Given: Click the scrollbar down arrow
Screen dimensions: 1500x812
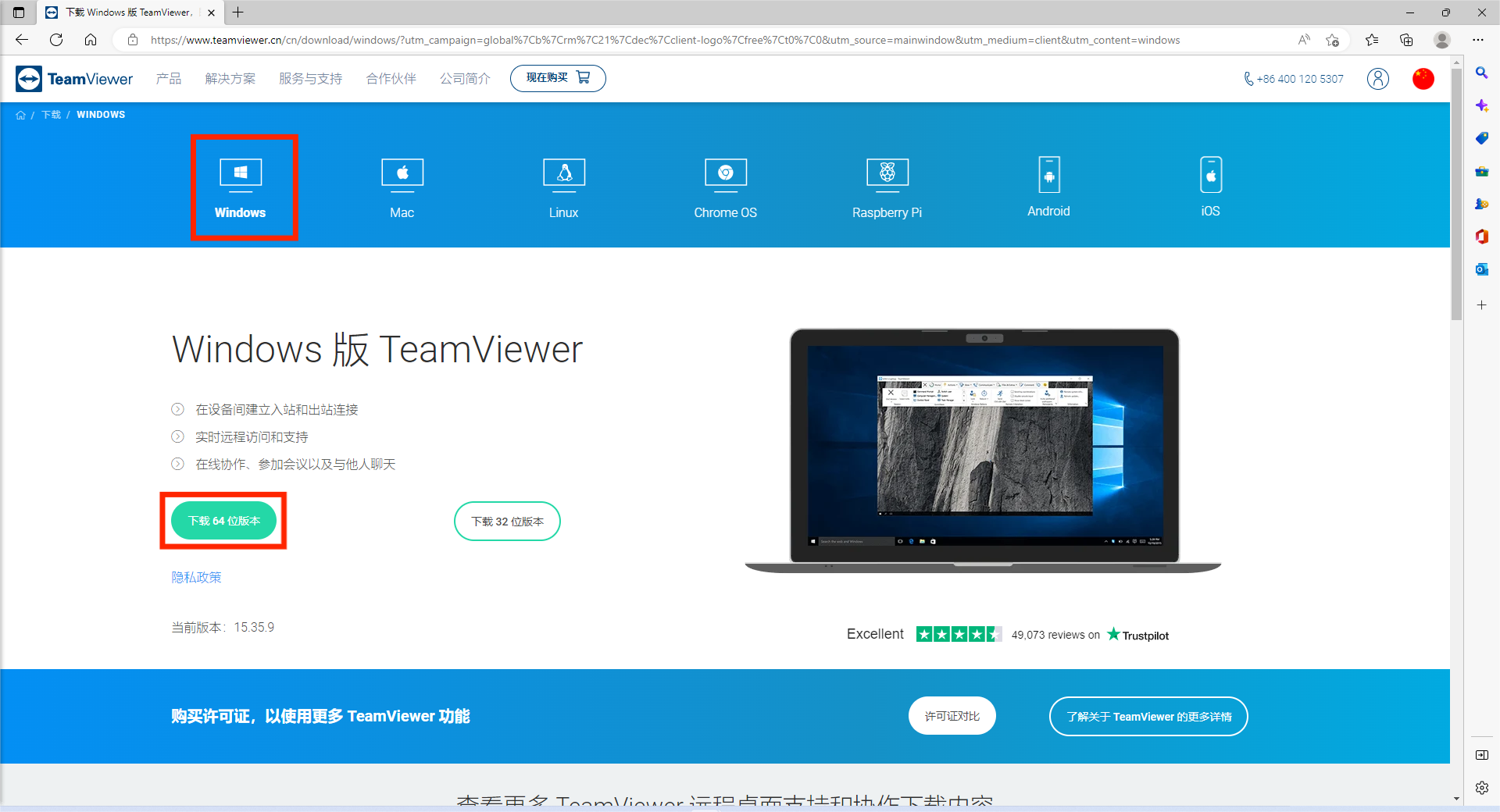Looking at the screenshot, I should coord(1456,799).
